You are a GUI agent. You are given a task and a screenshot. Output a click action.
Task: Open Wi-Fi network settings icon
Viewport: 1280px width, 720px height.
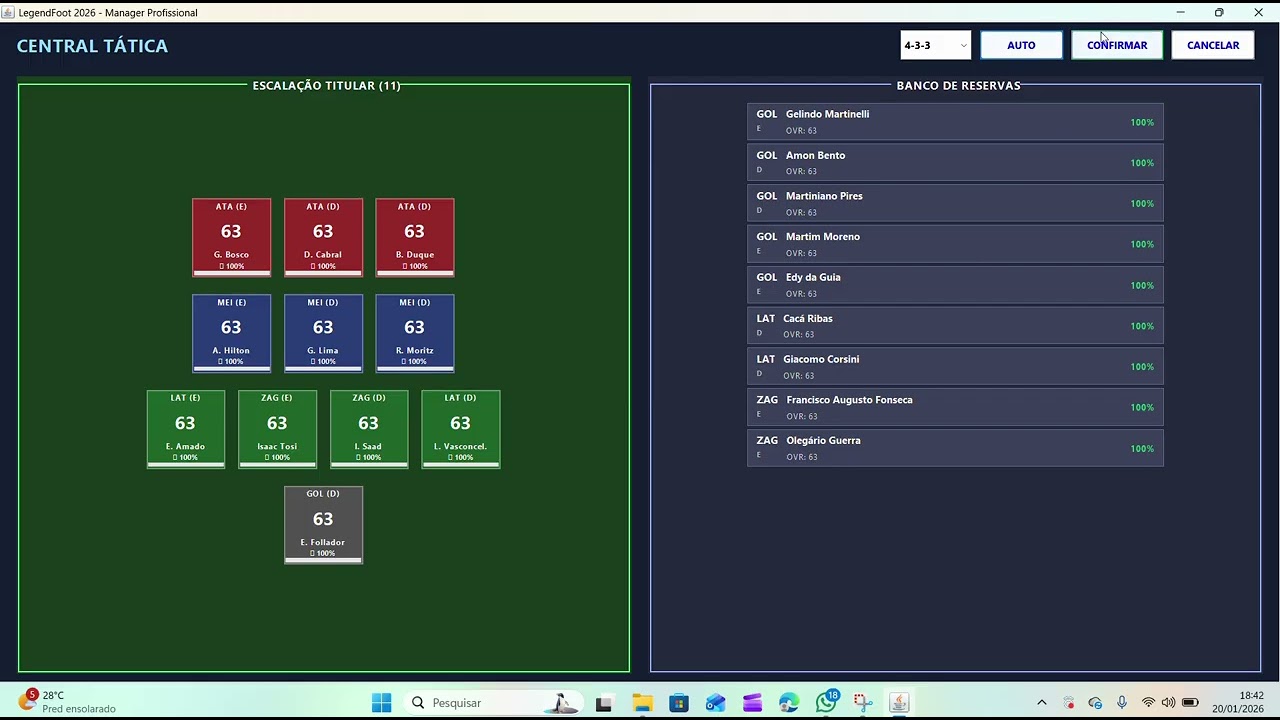1148,703
